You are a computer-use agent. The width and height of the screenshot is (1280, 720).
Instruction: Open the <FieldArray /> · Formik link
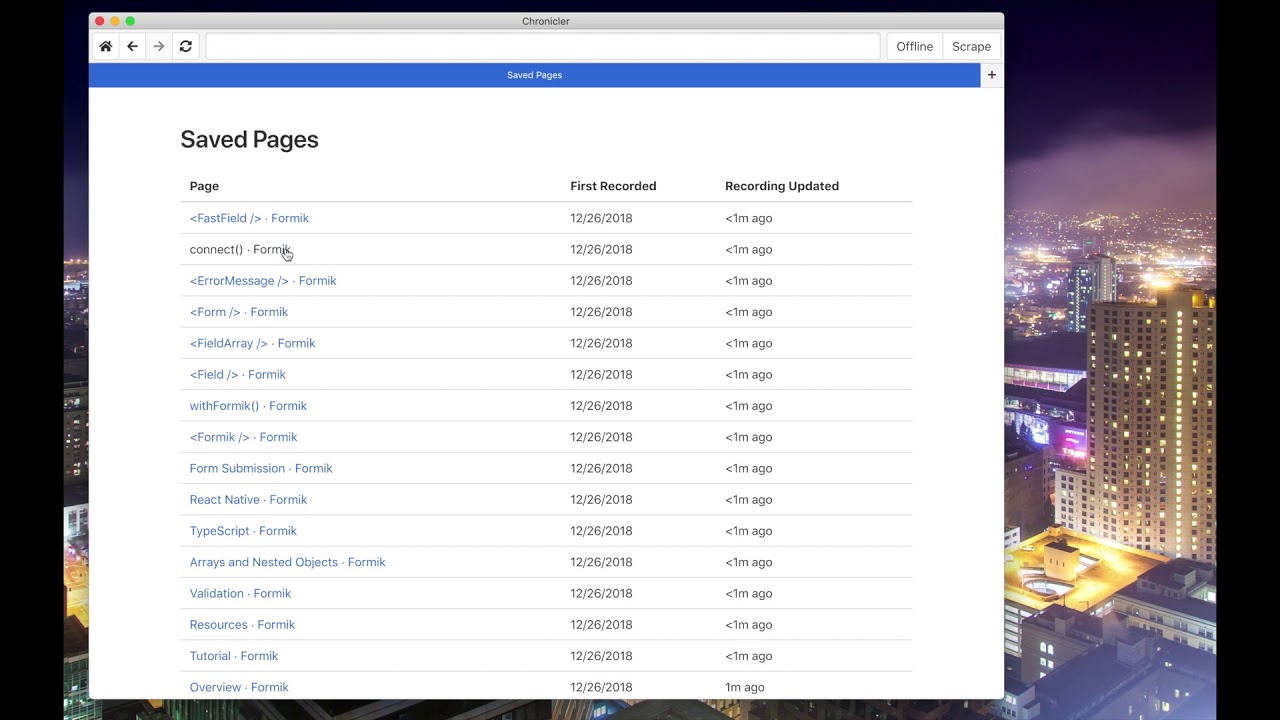click(x=252, y=343)
